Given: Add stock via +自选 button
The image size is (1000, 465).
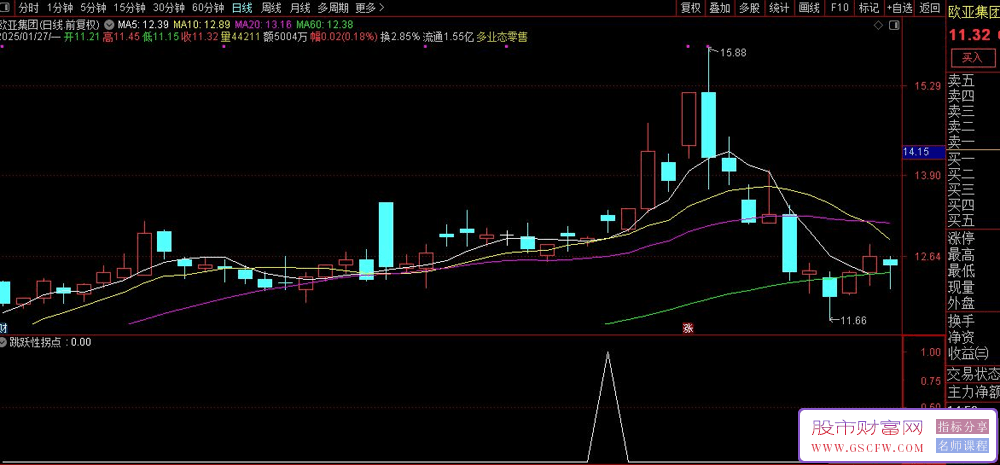Looking at the screenshot, I should tap(899, 8).
